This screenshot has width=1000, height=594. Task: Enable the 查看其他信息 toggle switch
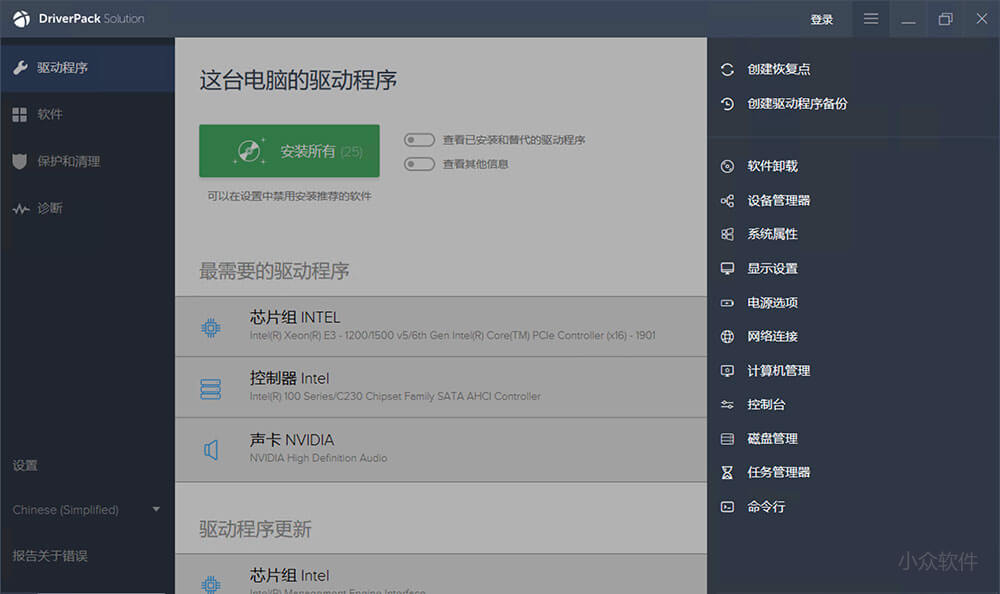pyautogui.click(x=419, y=164)
